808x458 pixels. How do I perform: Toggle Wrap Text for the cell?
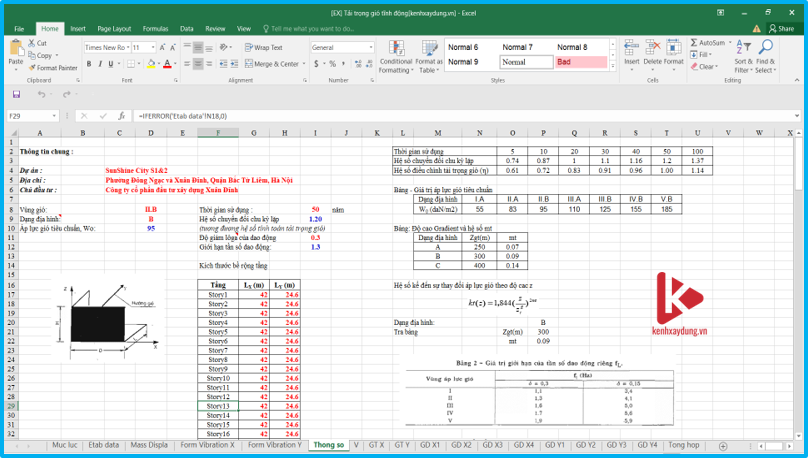click(x=263, y=47)
